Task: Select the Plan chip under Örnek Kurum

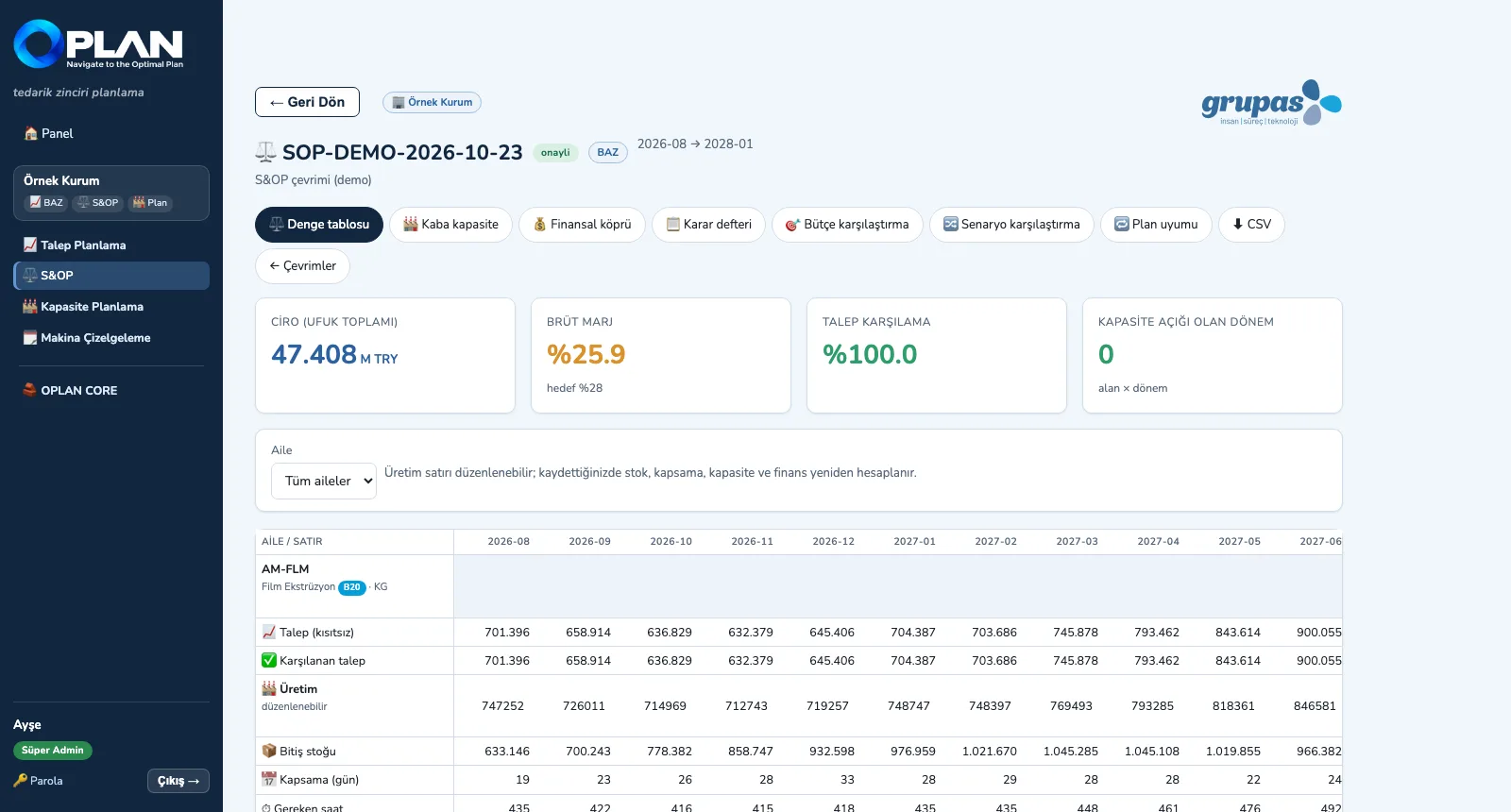Action: point(150,203)
